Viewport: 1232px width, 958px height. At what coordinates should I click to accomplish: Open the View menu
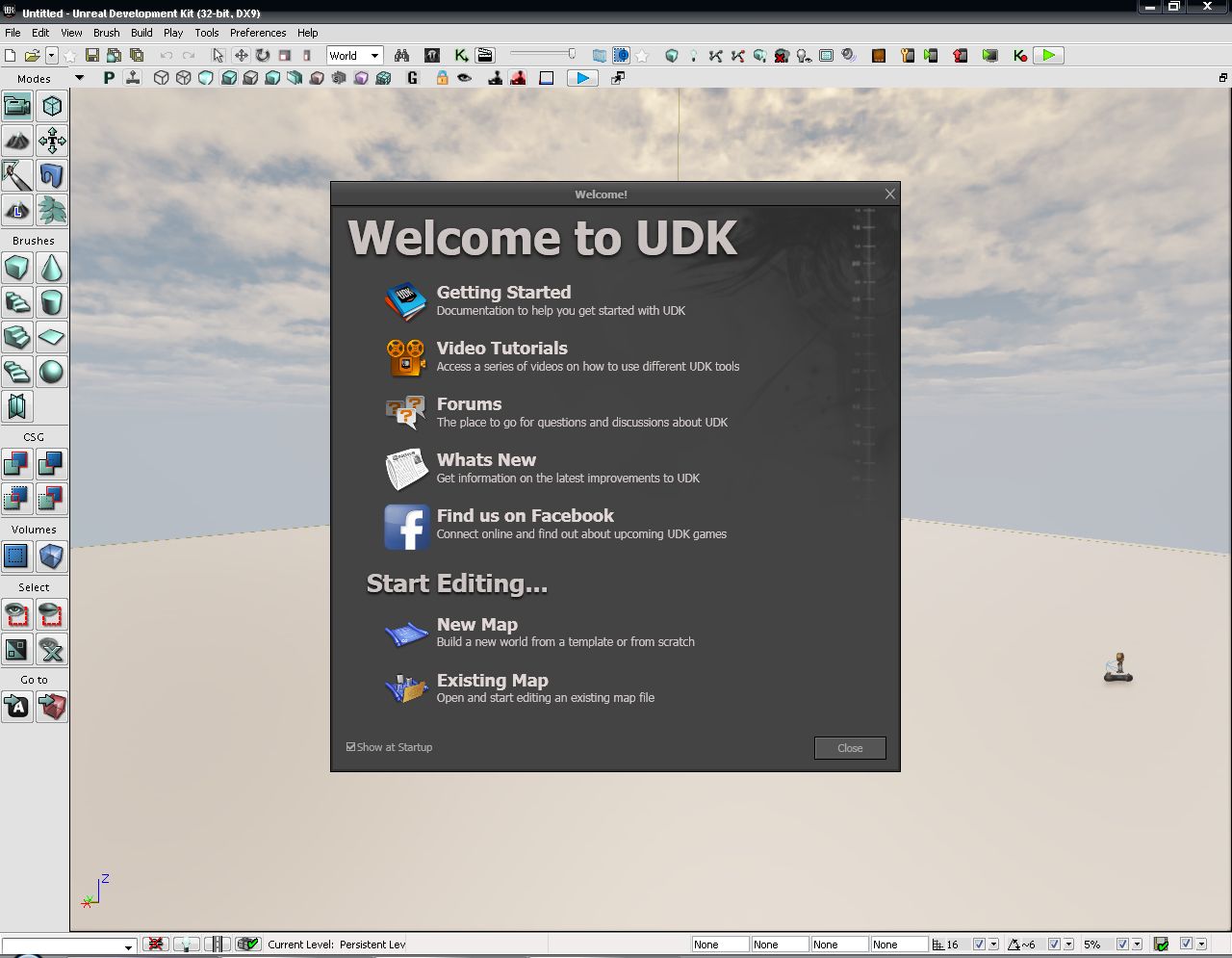tap(71, 33)
